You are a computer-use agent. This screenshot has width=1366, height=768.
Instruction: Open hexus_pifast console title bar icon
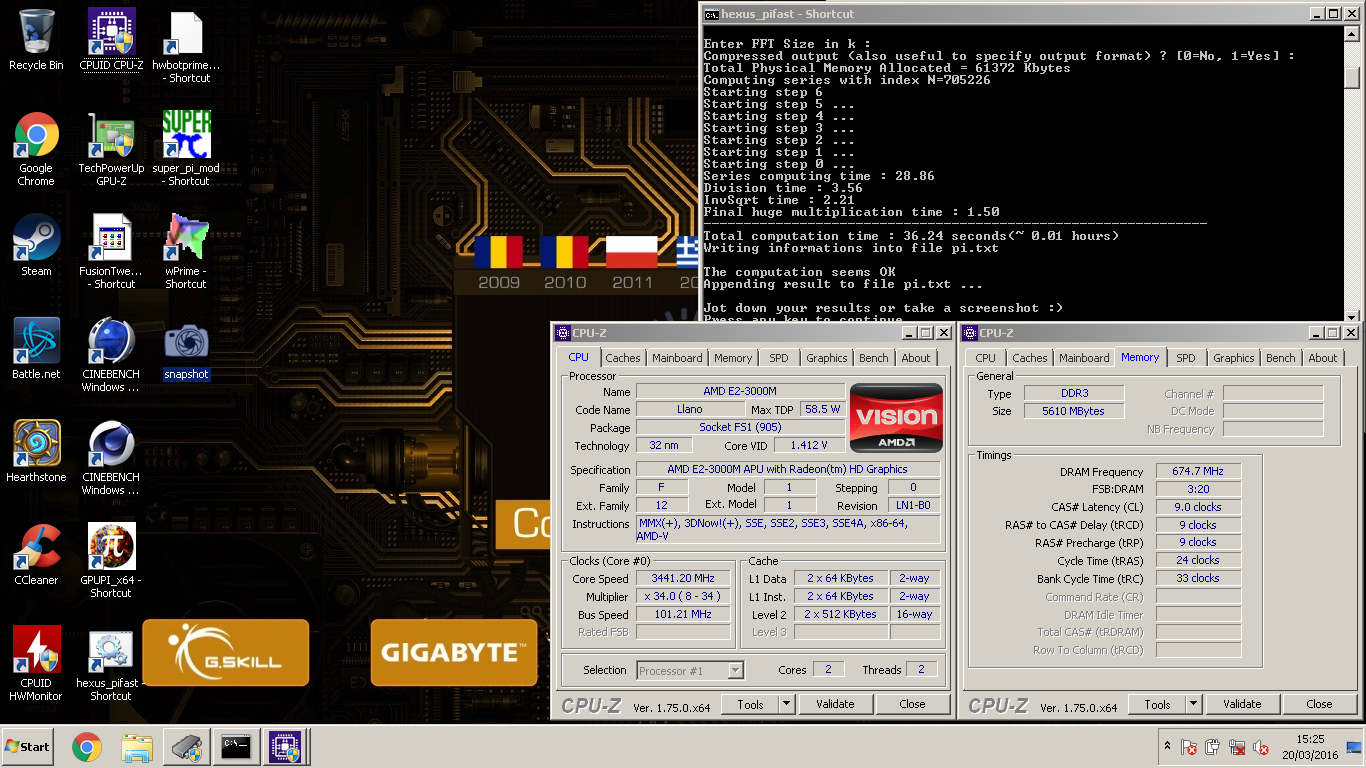pyautogui.click(x=711, y=14)
